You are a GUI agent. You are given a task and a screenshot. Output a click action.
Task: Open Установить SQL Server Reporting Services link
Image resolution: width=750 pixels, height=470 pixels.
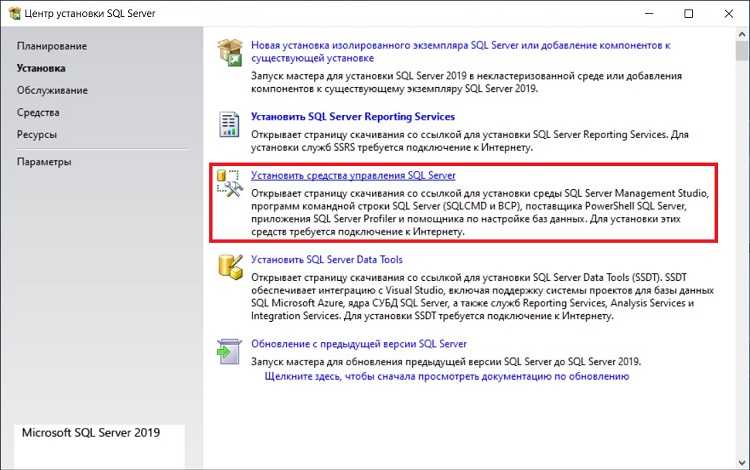(353, 116)
